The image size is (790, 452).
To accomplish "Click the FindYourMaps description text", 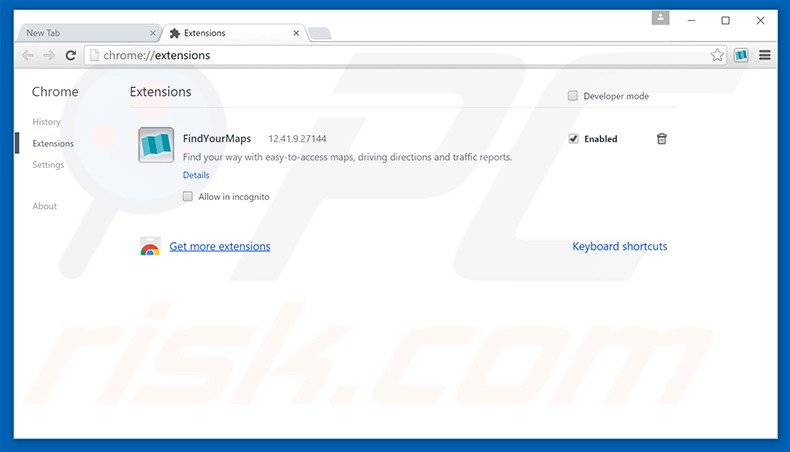I will pyautogui.click(x=347, y=157).
